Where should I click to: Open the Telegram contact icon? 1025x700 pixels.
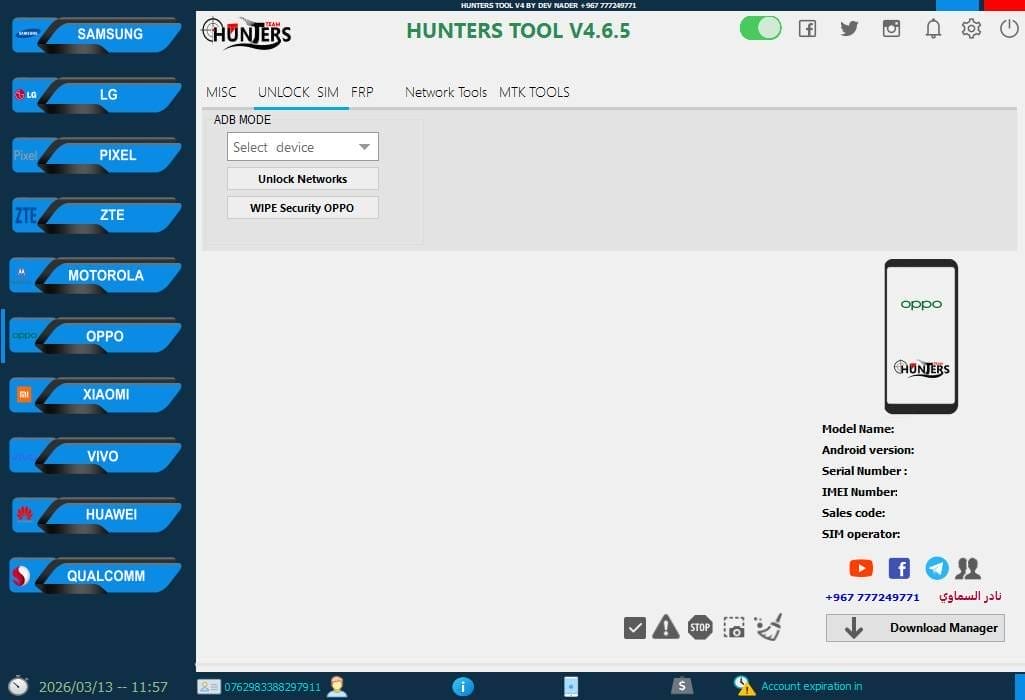click(936, 567)
